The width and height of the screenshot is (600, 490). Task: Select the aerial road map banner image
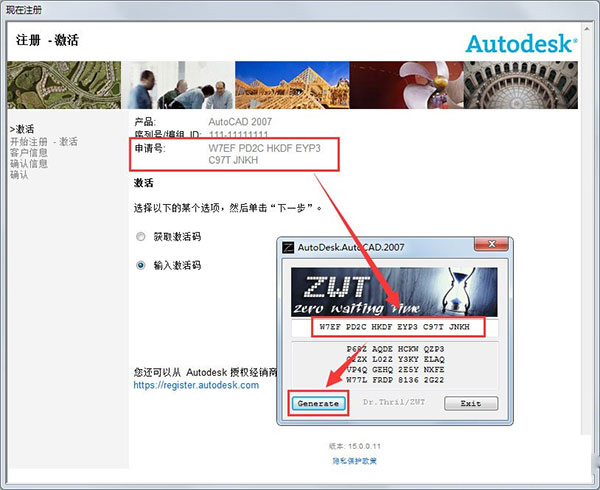click(64, 85)
